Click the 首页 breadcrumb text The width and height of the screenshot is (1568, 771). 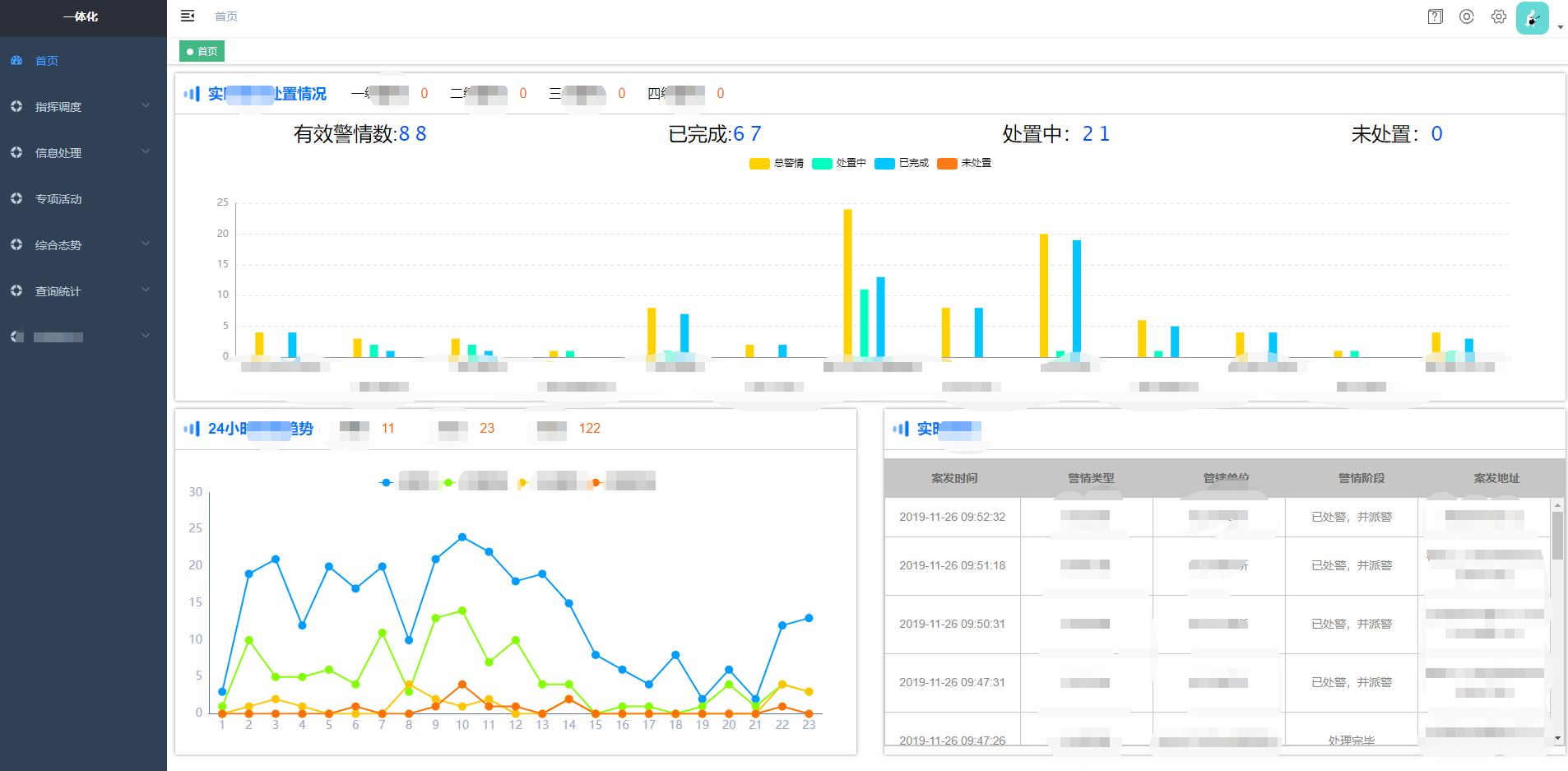(226, 16)
